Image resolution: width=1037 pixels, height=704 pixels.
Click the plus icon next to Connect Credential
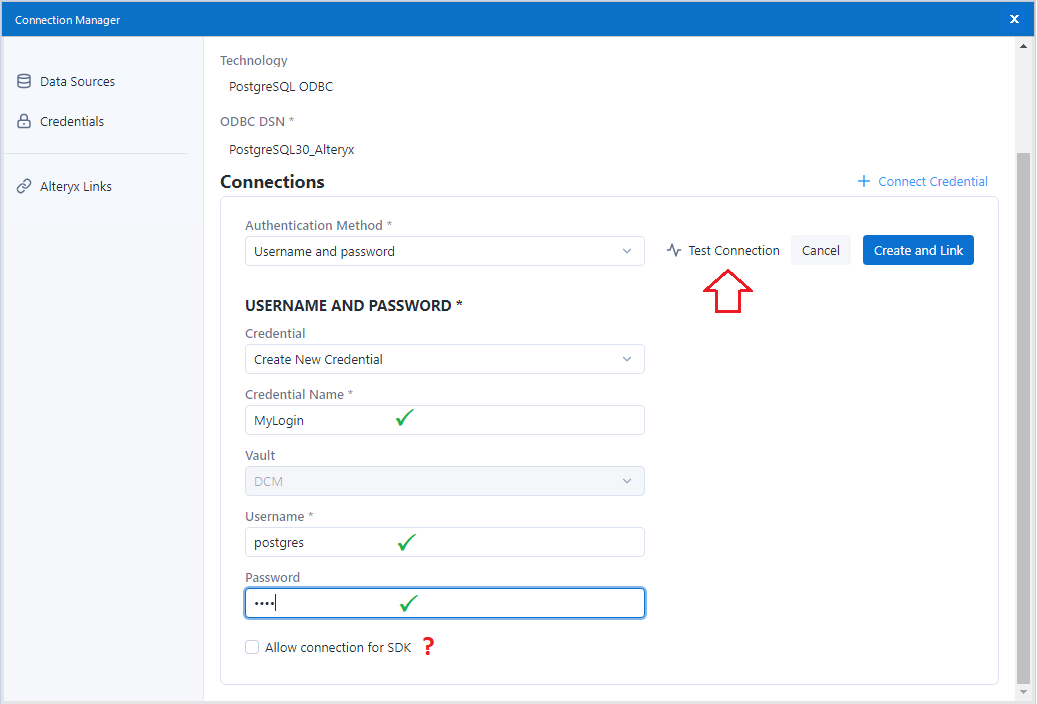click(x=862, y=181)
